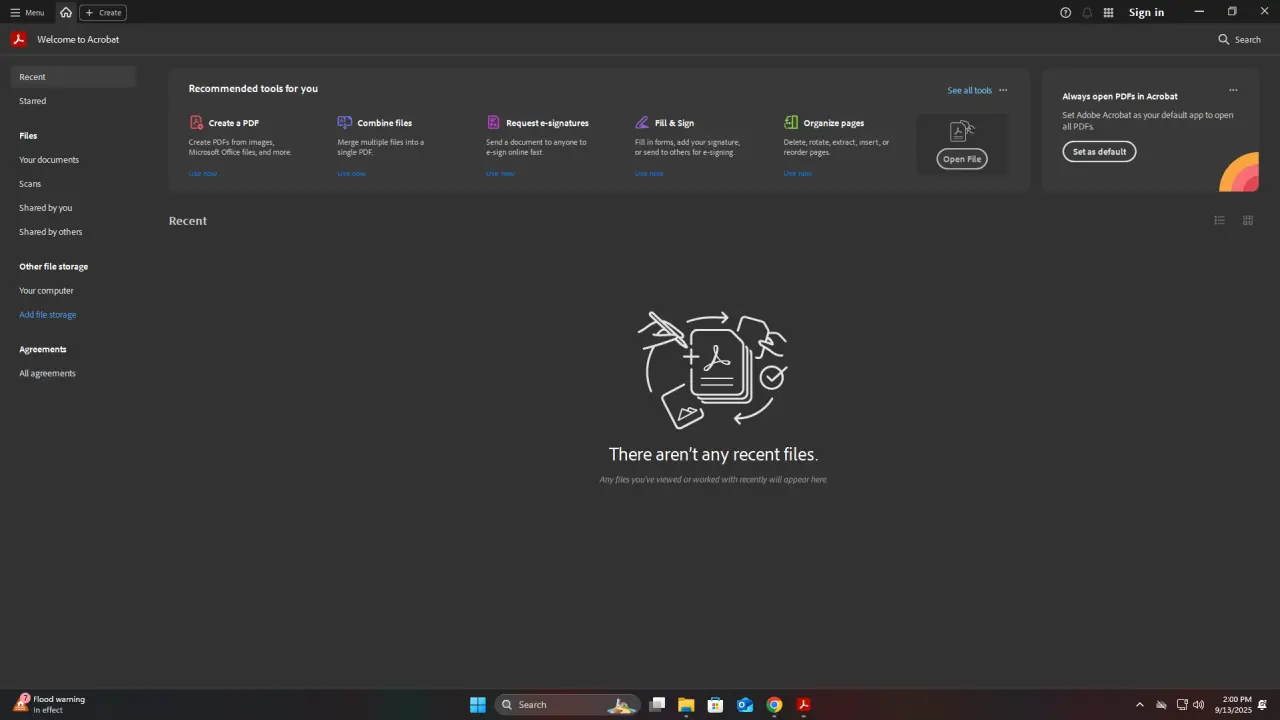Click Use now under Request e-signatures

pyautogui.click(x=500, y=173)
